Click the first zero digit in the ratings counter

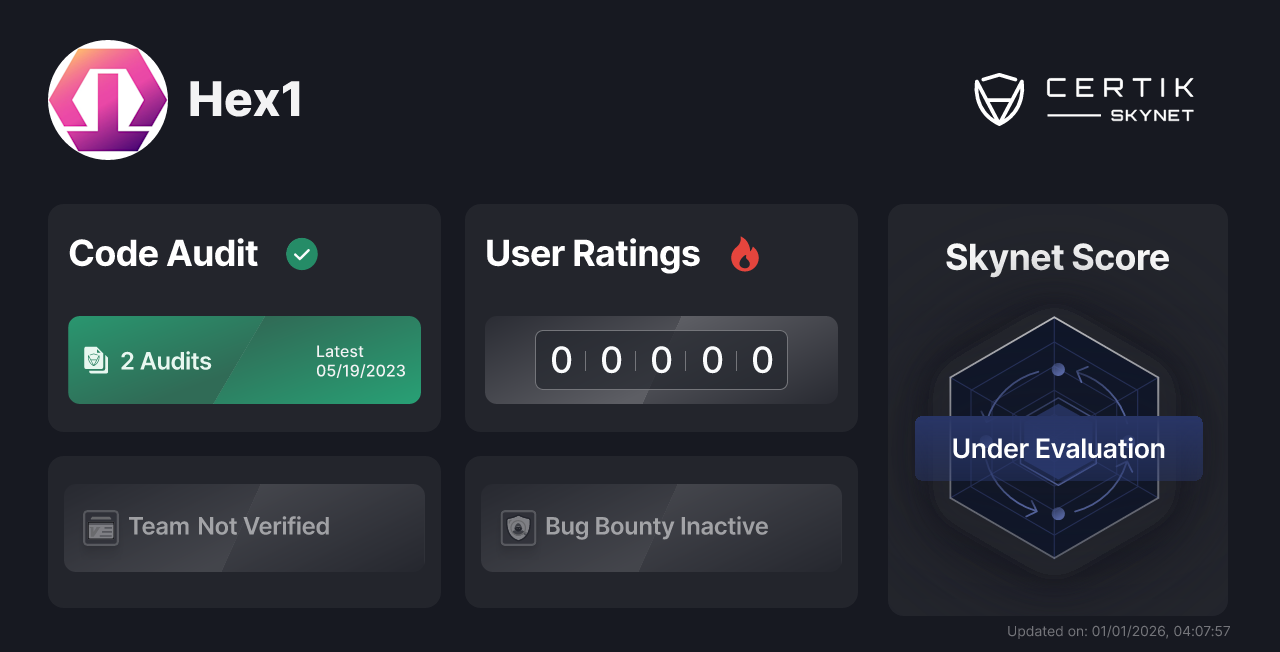pos(561,360)
